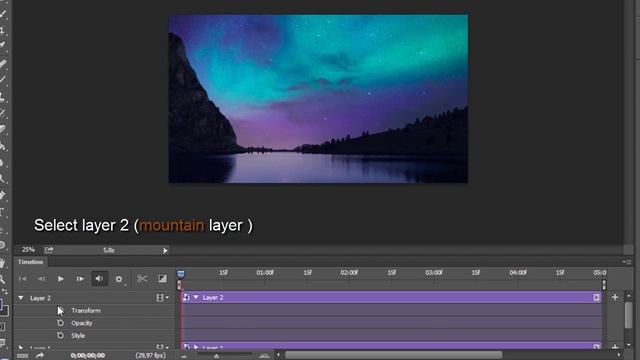Click the timeline horizontal scrollbar thumb
Viewport: 640px width, 360px height.
point(393,355)
